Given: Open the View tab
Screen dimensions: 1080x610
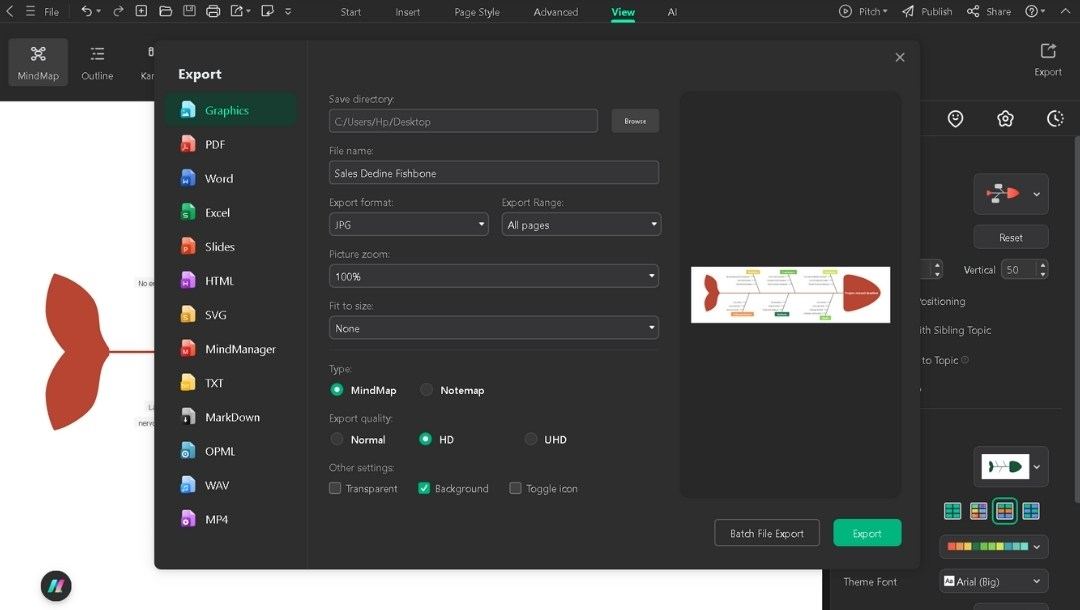Looking at the screenshot, I should tap(623, 12).
